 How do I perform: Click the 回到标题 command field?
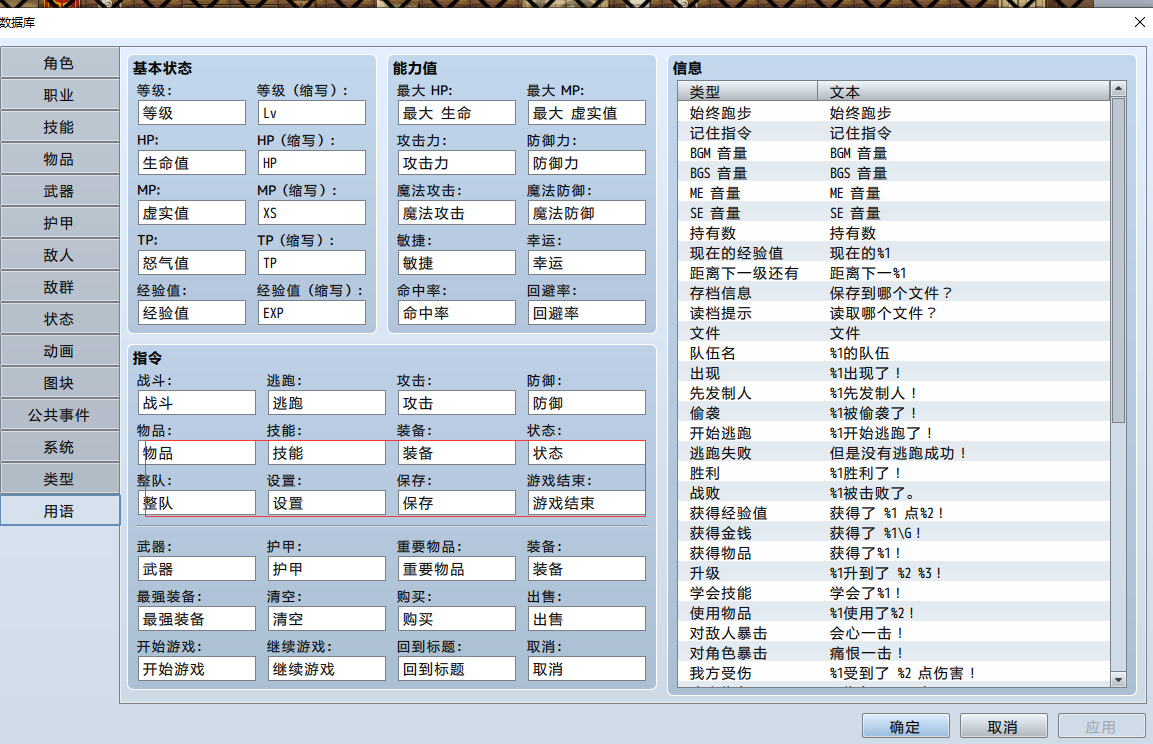click(456, 669)
